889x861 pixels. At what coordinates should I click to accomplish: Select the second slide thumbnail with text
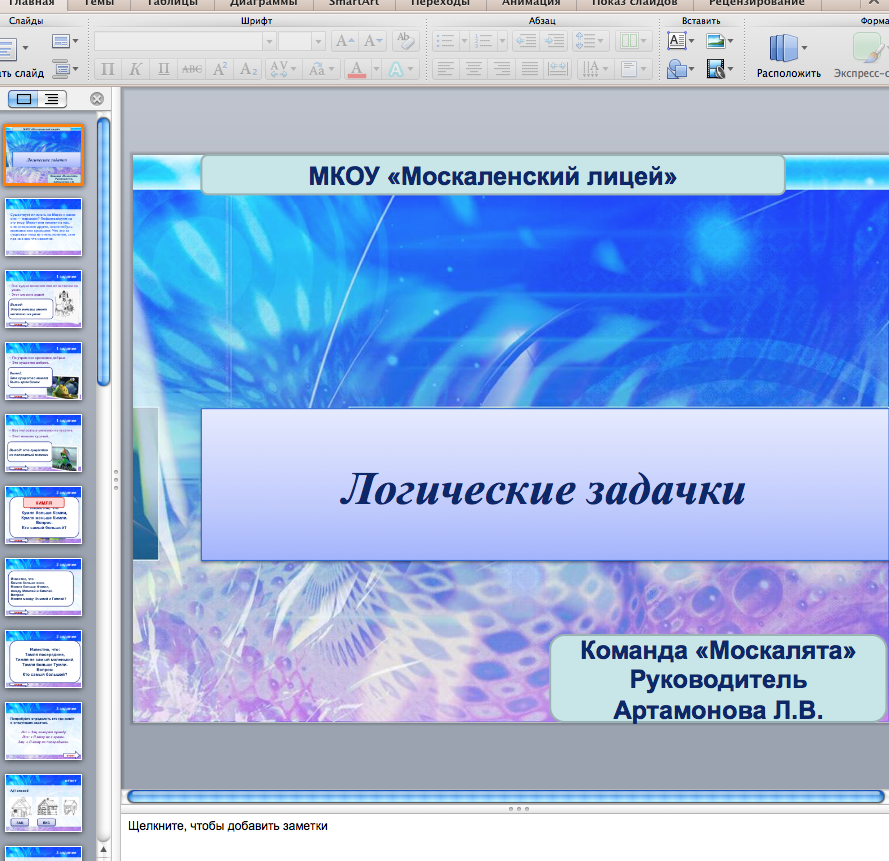point(44,227)
